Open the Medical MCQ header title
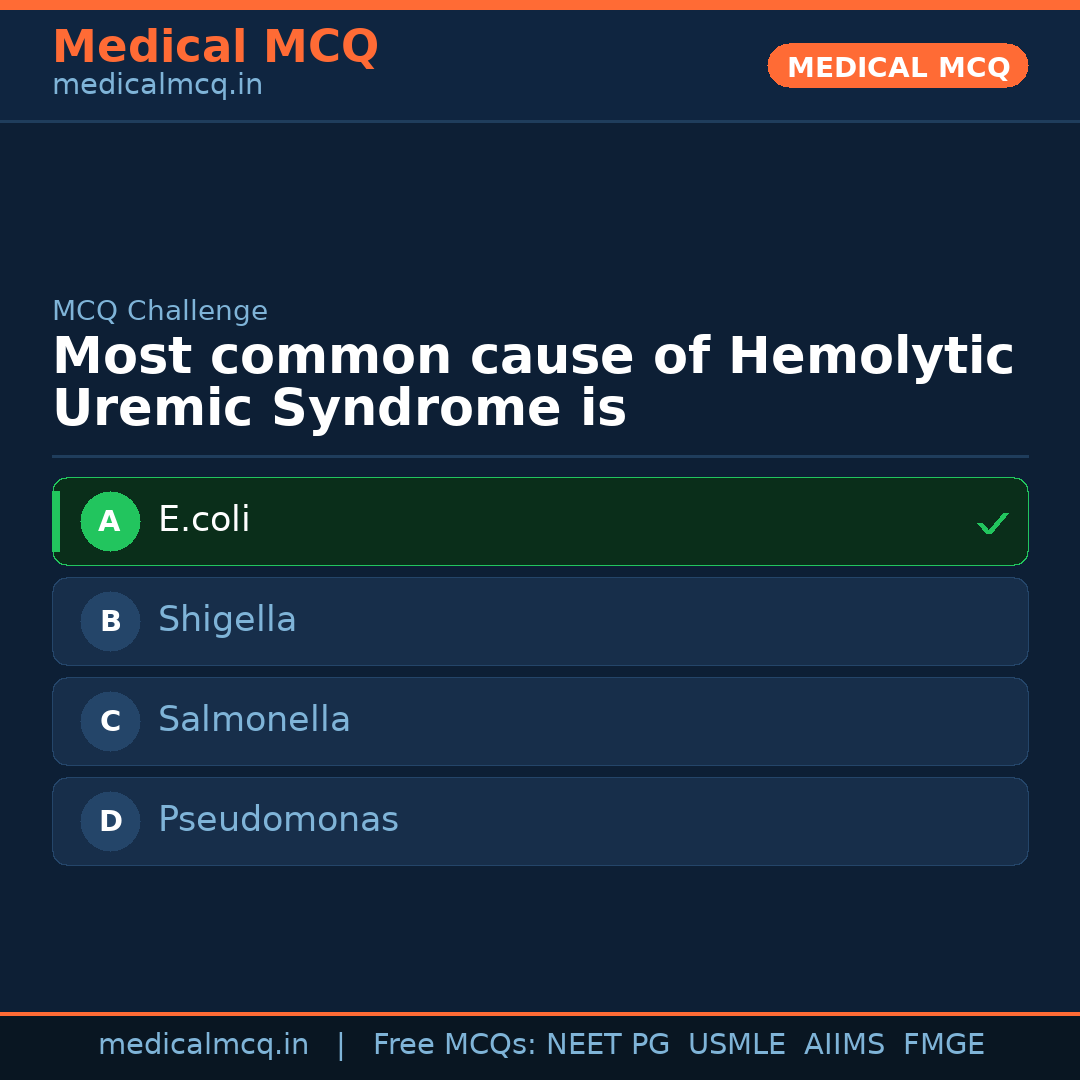Image resolution: width=1080 pixels, height=1080 pixels. tap(215, 47)
